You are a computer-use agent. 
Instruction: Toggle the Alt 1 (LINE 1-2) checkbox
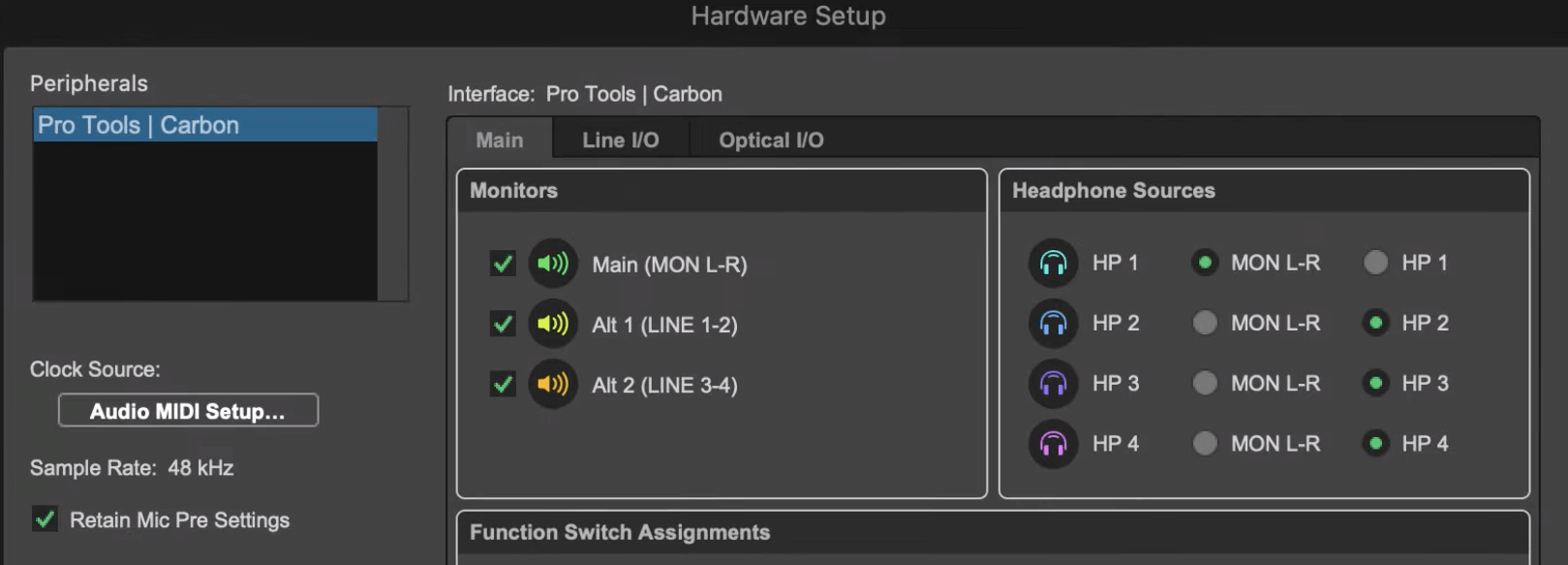click(503, 324)
